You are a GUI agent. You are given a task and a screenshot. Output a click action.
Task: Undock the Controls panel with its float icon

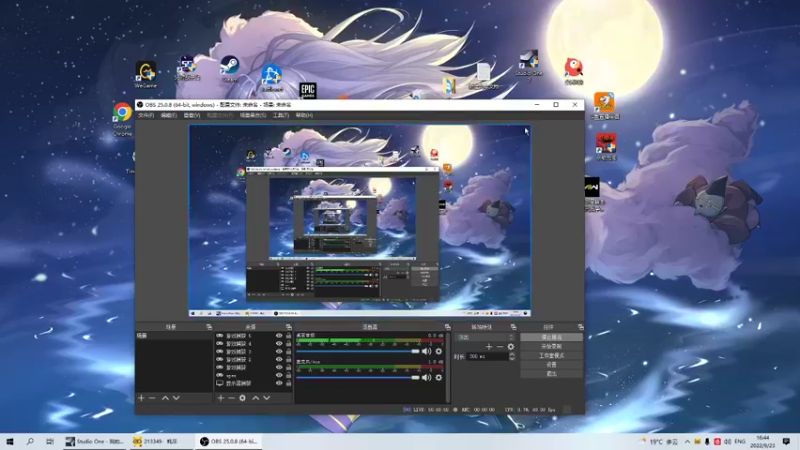coord(581,327)
